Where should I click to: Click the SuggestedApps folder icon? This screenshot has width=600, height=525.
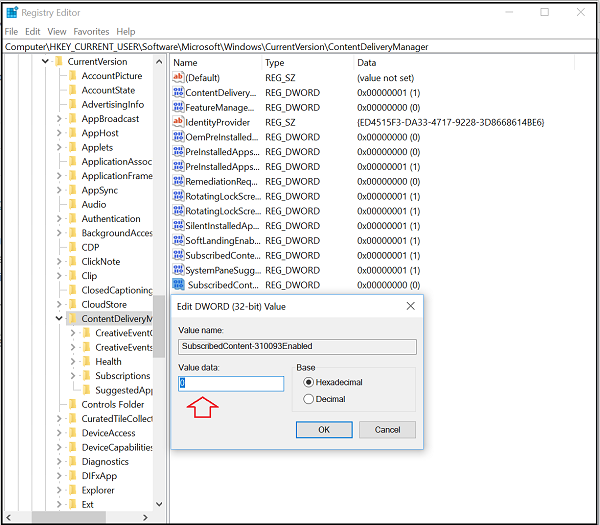(86, 390)
